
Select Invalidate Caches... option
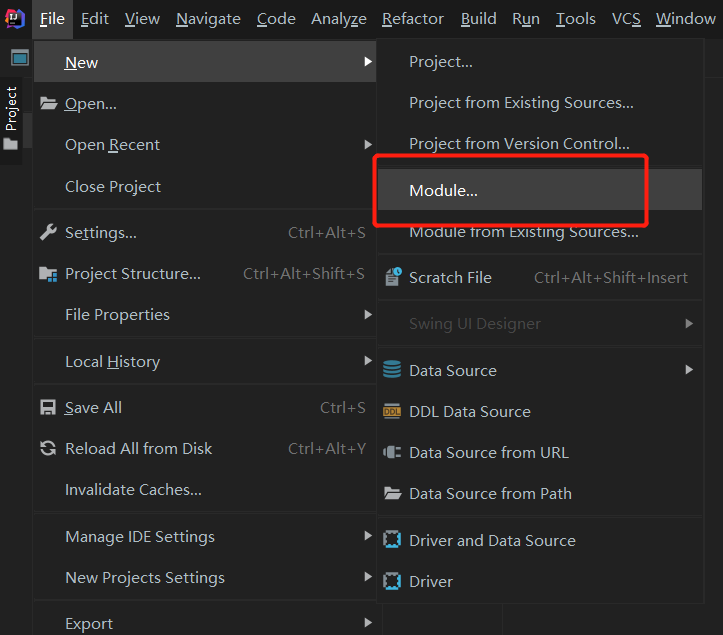click(133, 490)
